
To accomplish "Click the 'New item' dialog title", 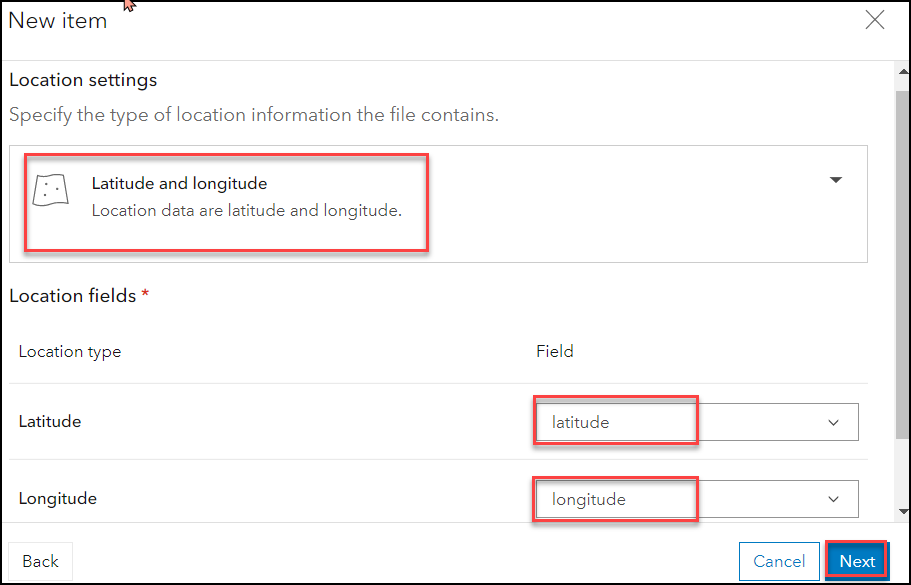I will pyautogui.click(x=58, y=21).
